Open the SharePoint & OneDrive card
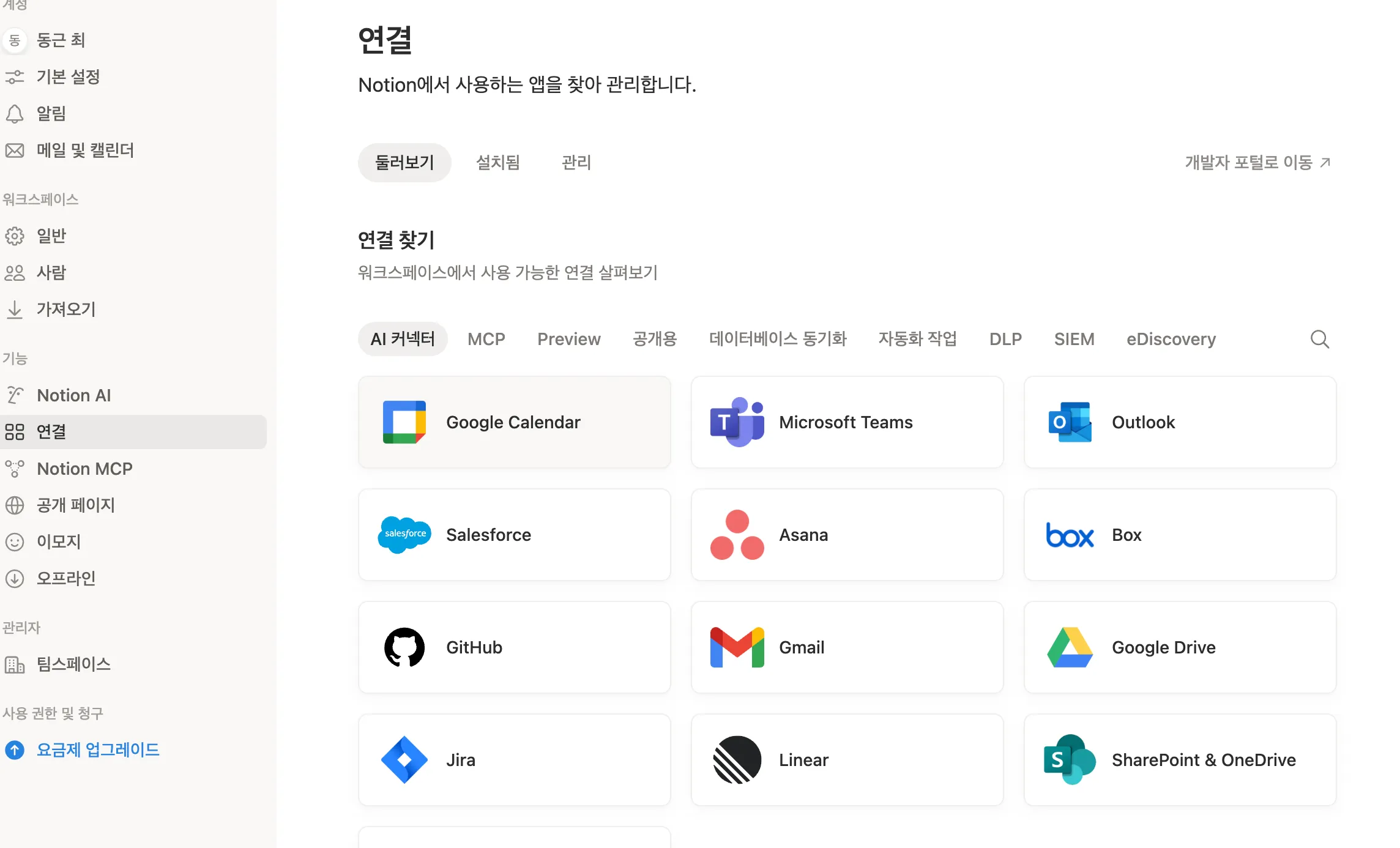Image resolution: width=1400 pixels, height=848 pixels. (1180, 760)
